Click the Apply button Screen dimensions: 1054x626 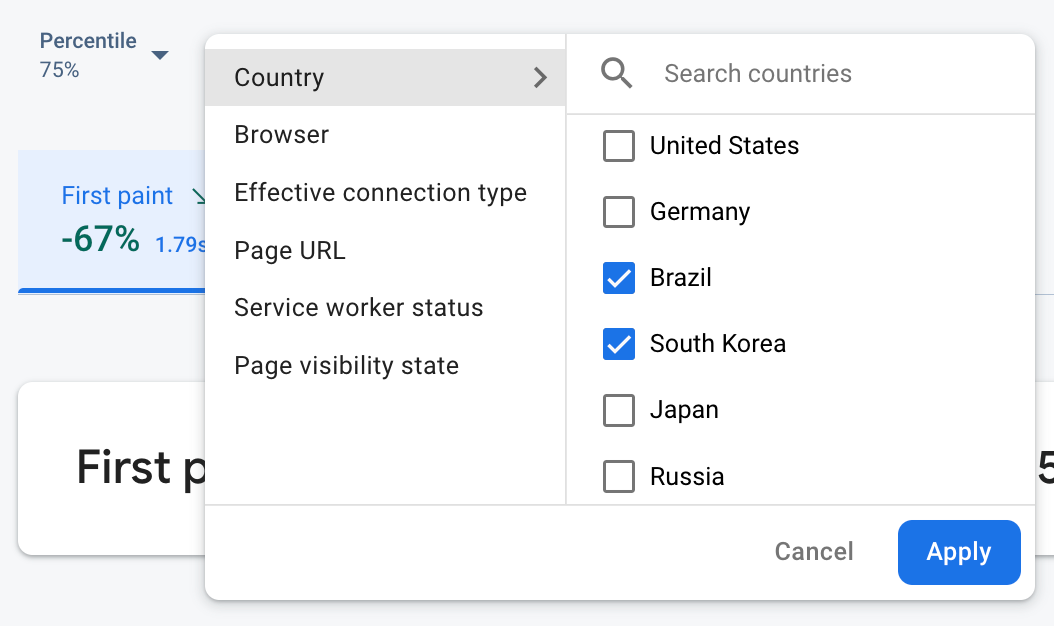pyautogui.click(x=958, y=552)
